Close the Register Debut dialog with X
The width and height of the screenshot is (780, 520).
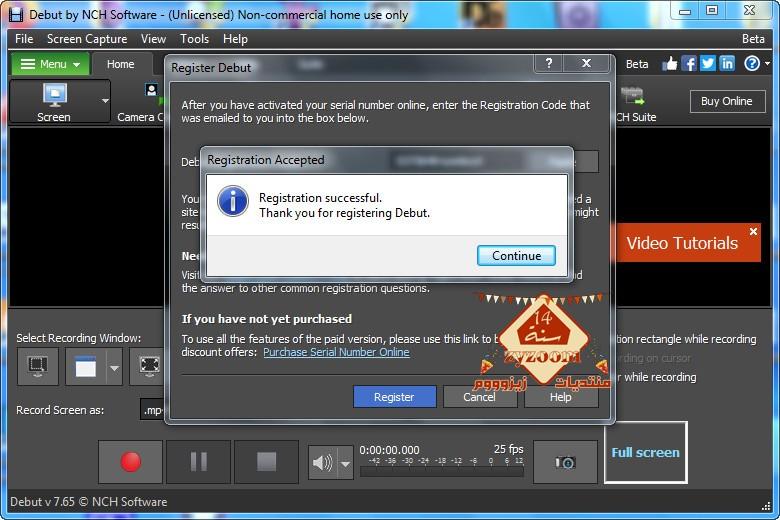tap(586, 63)
